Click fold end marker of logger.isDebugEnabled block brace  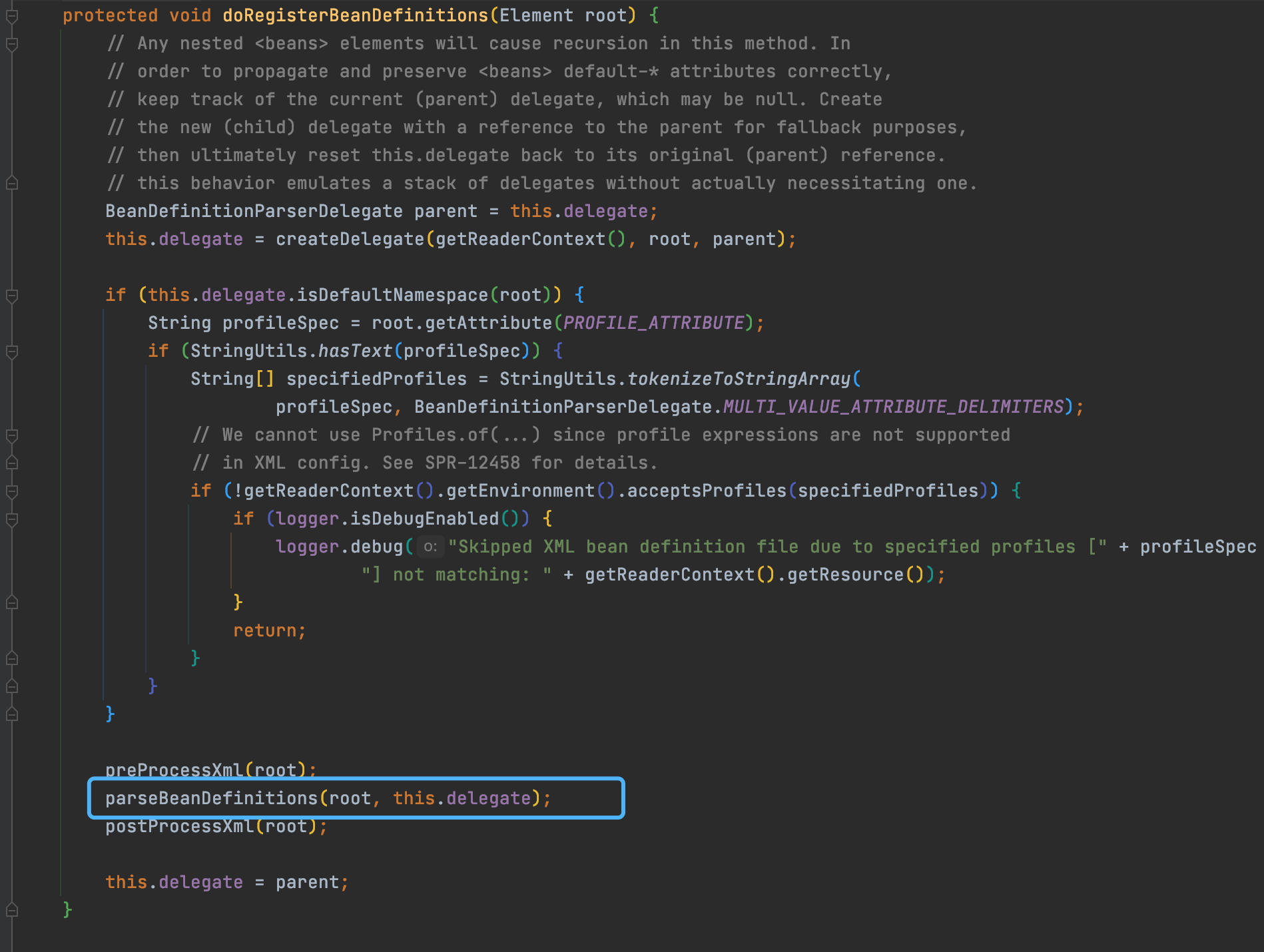(x=11, y=602)
